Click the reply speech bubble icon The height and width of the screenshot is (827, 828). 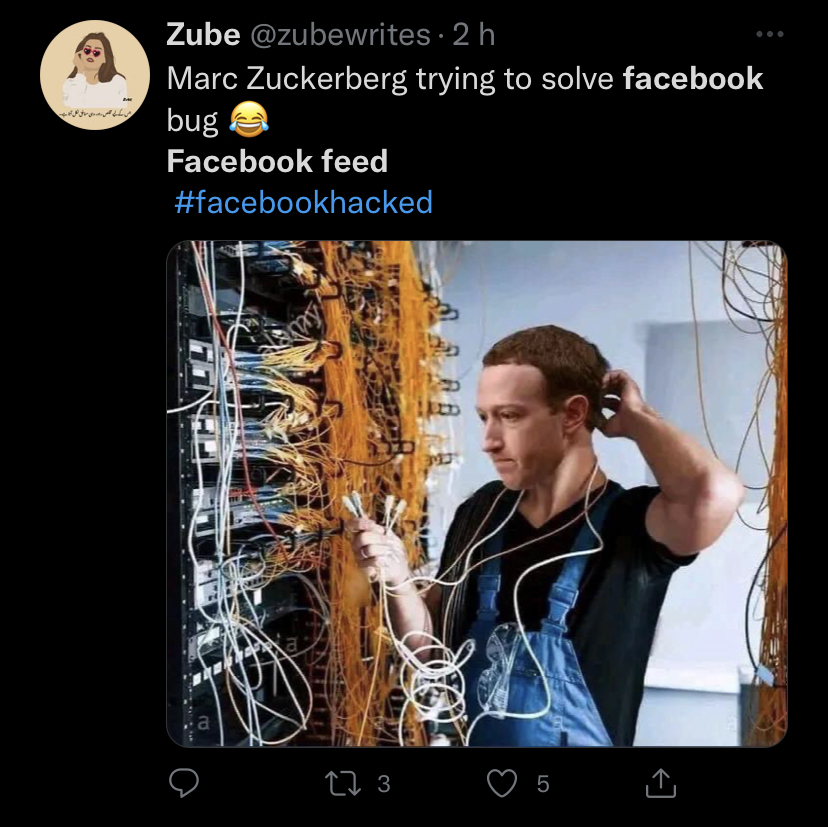183,783
